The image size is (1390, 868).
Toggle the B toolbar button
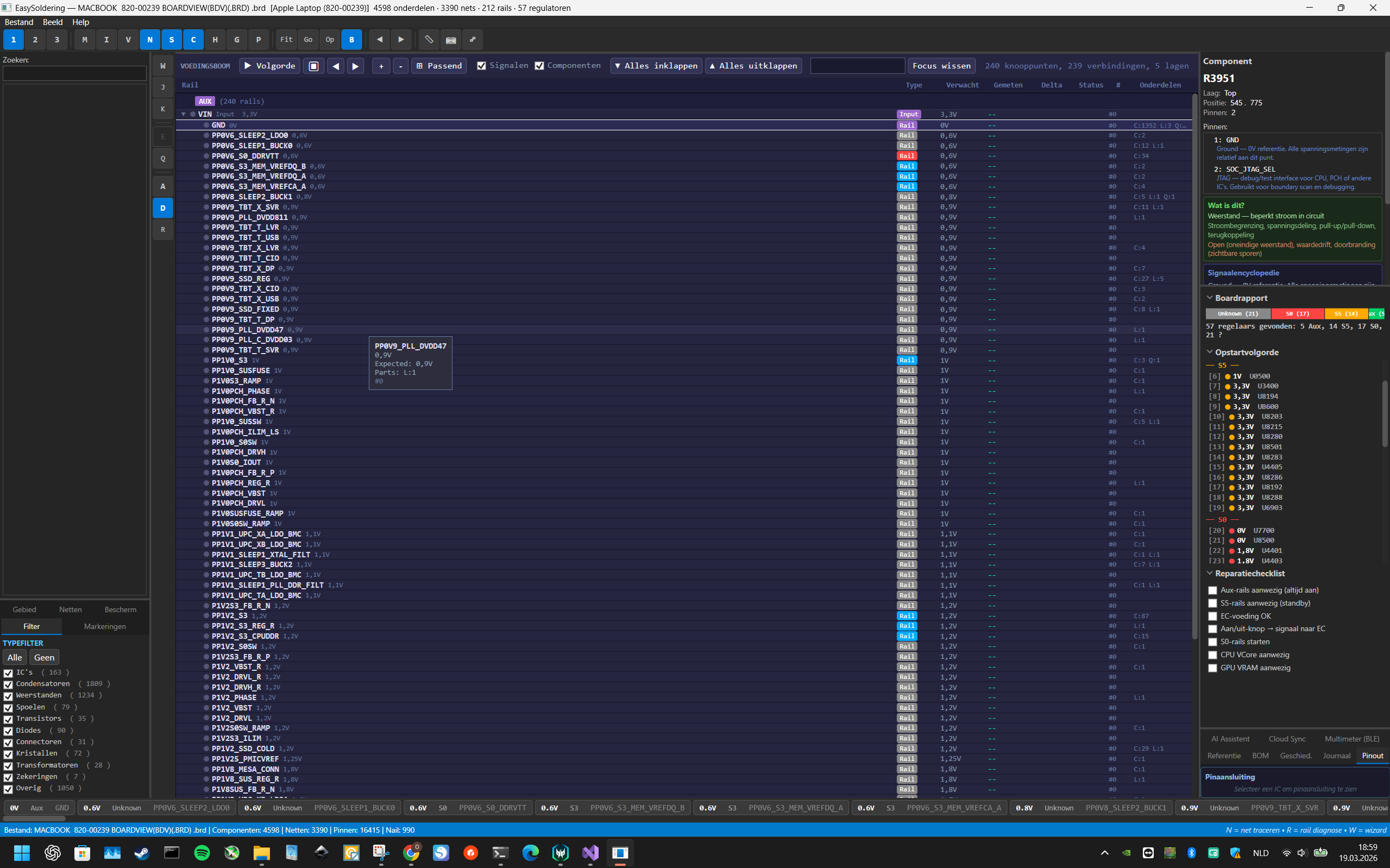351,40
